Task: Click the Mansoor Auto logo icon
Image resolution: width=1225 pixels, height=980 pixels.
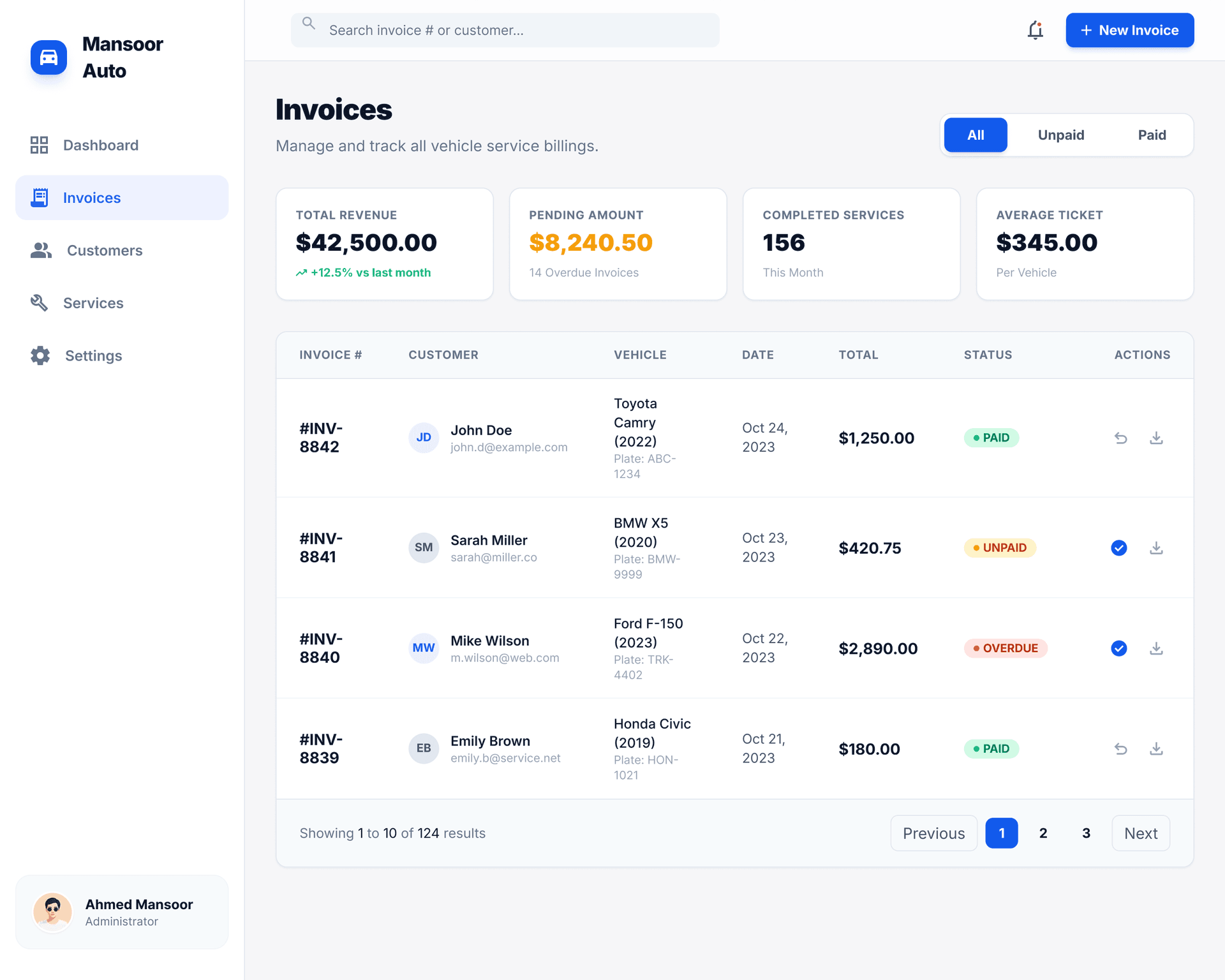Action: point(48,57)
